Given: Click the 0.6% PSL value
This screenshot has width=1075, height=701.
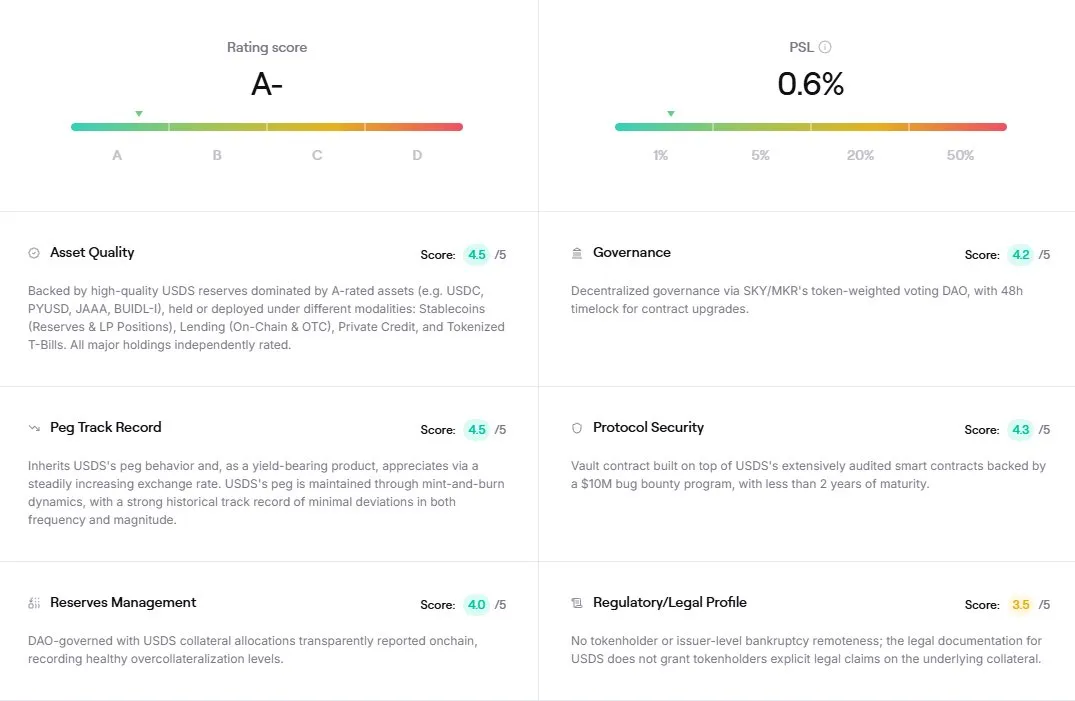Looking at the screenshot, I should tap(811, 85).
